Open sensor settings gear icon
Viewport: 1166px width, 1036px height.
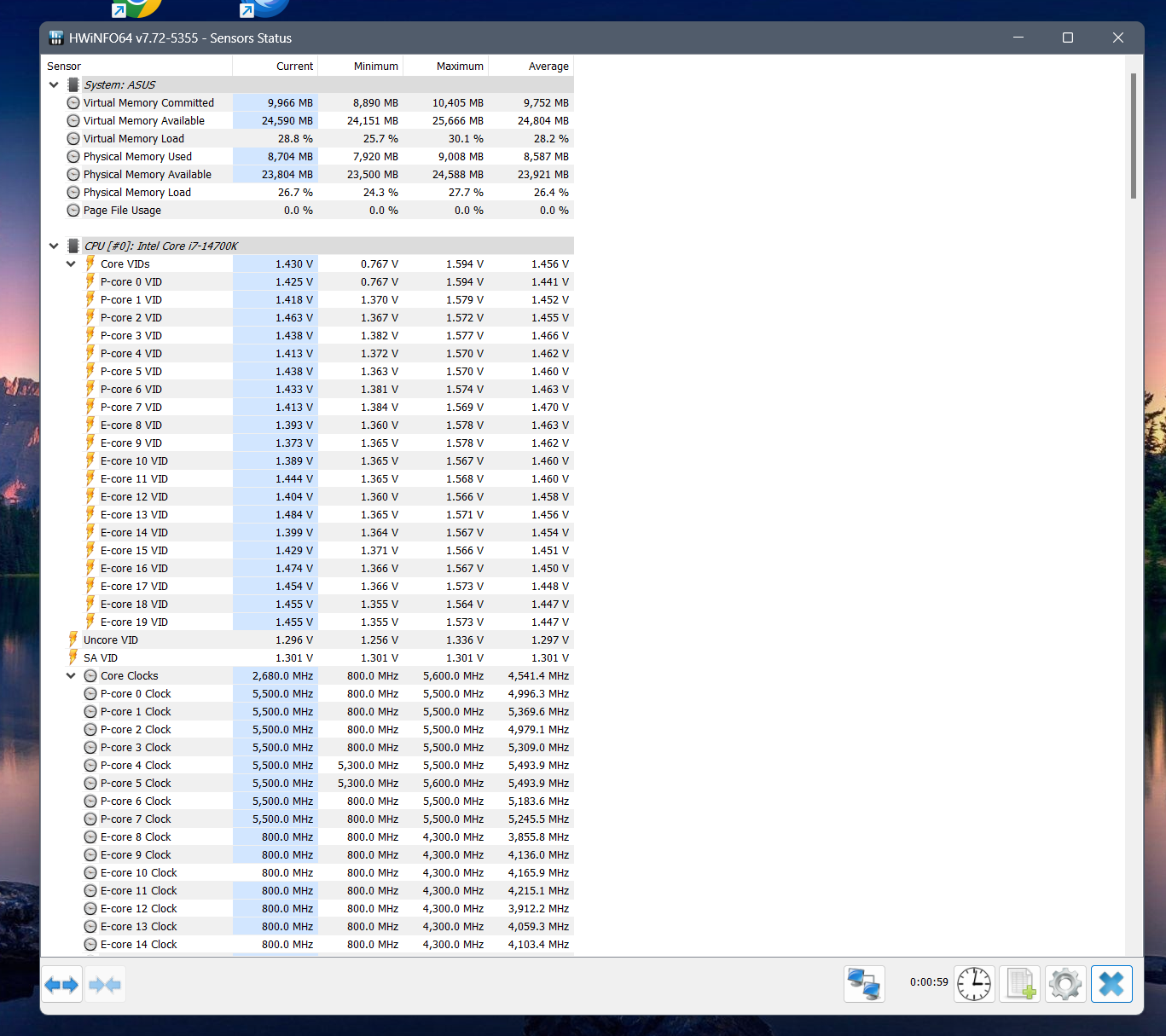[x=1065, y=984]
